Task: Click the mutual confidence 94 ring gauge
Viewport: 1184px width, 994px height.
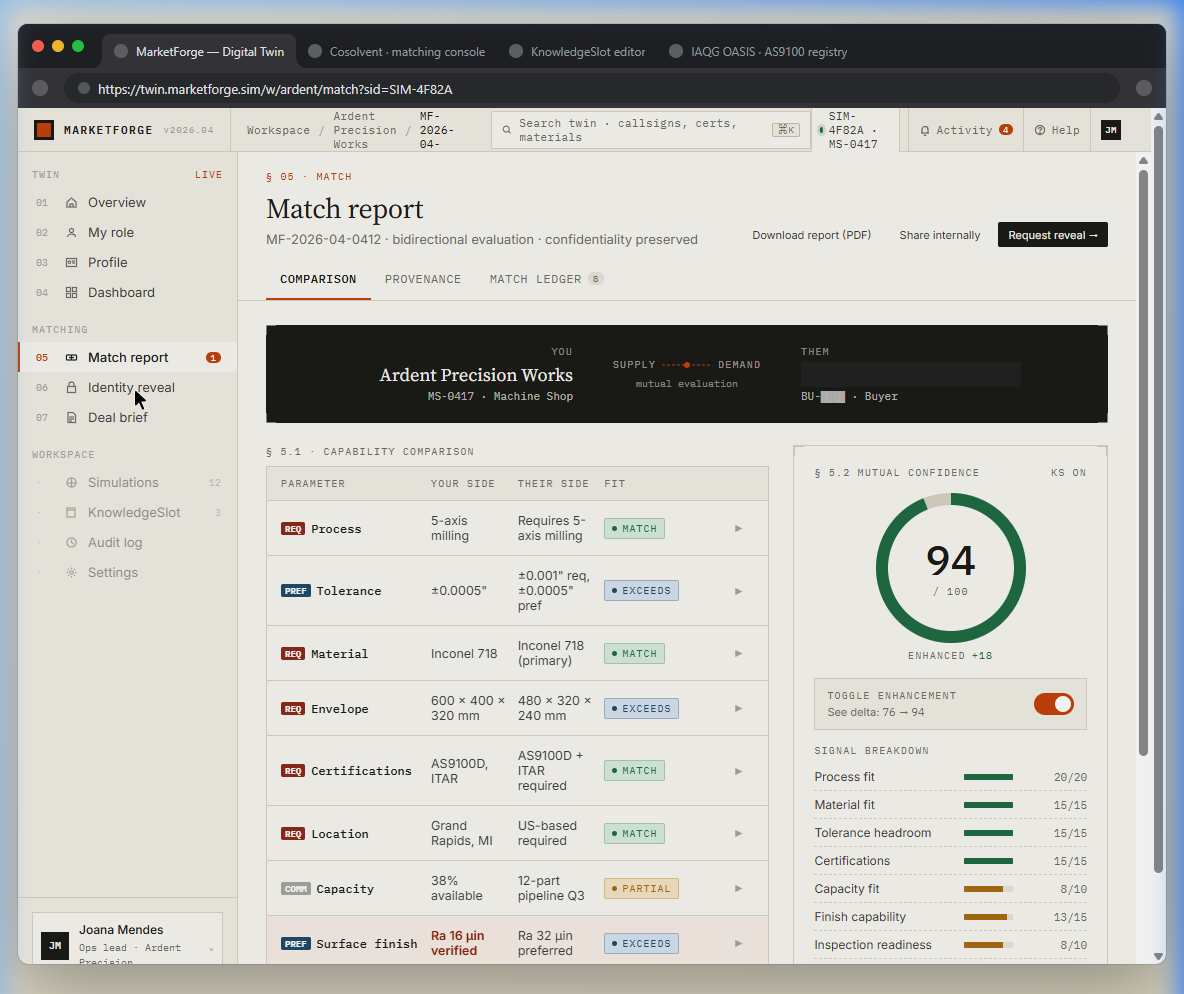Action: [x=951, y=568]
